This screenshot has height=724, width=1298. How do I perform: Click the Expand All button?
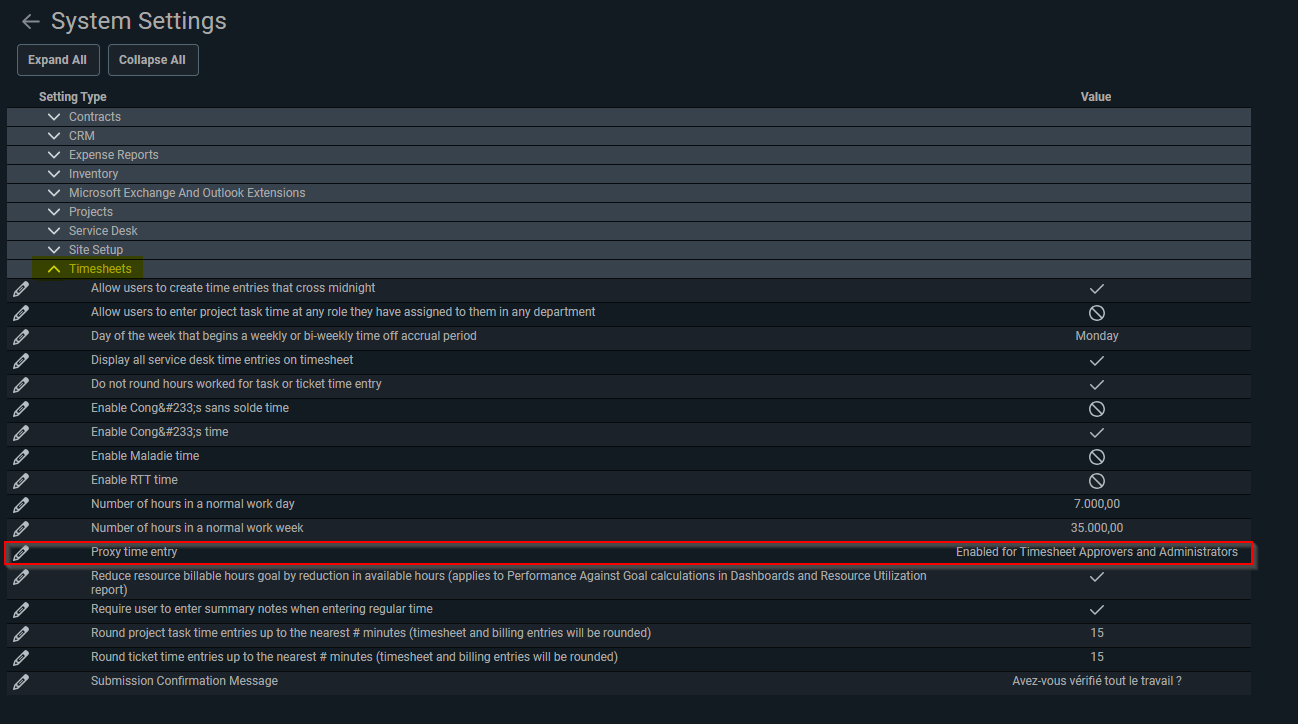[x=57, y=60]
